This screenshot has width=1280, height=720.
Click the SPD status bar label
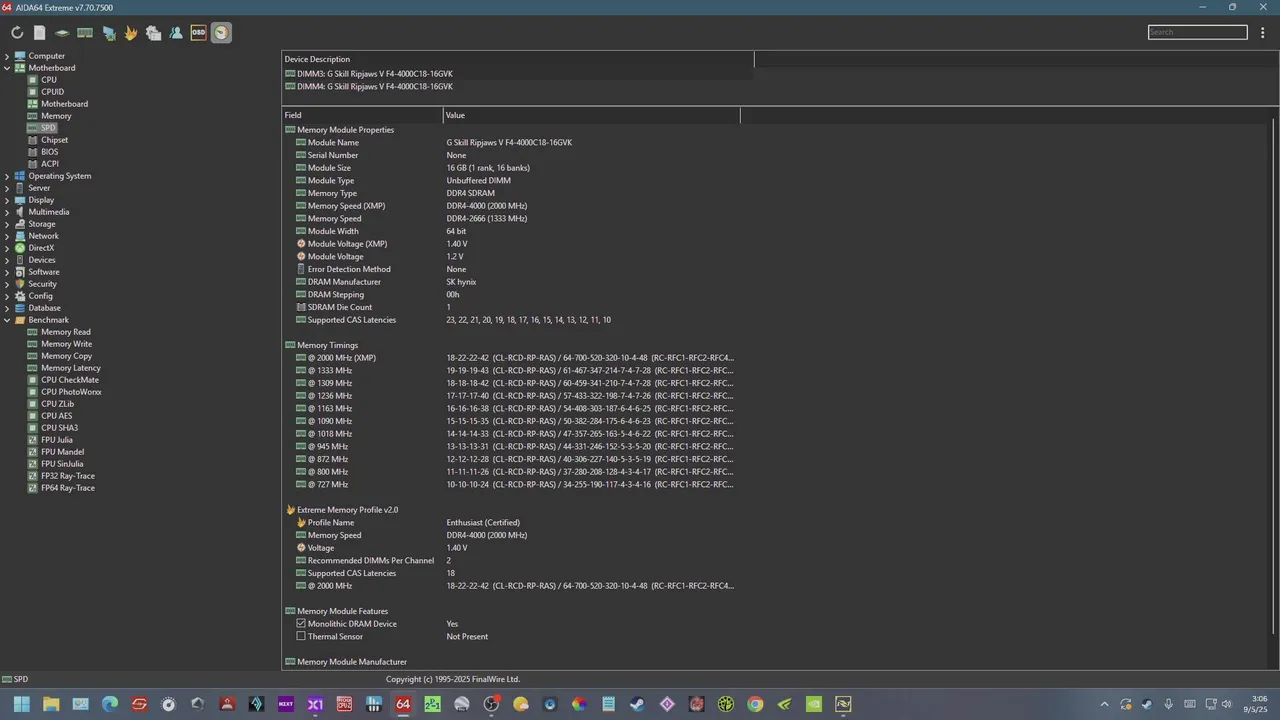pos(21,679)
